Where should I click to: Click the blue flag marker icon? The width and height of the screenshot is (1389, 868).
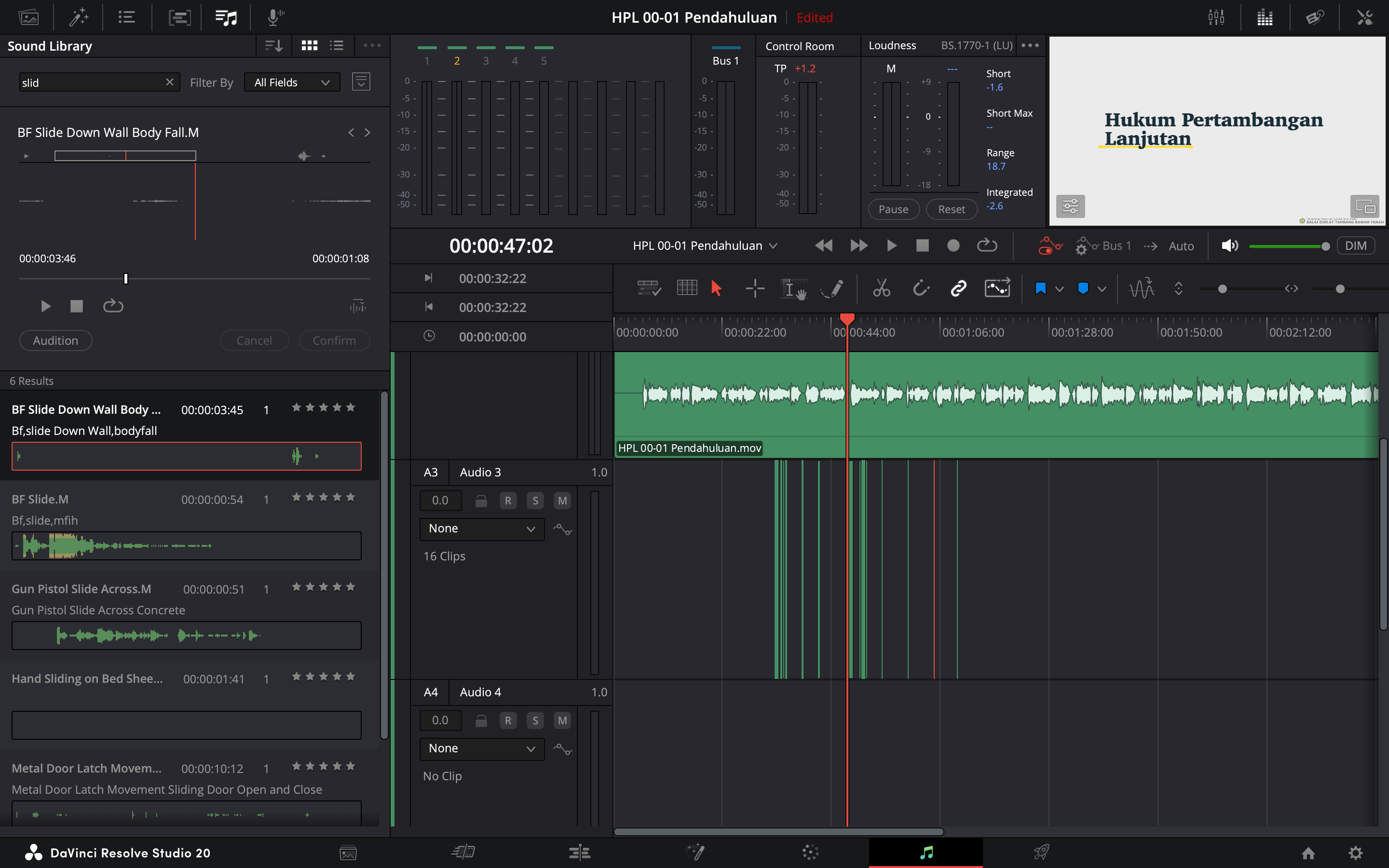(1040, 288)
